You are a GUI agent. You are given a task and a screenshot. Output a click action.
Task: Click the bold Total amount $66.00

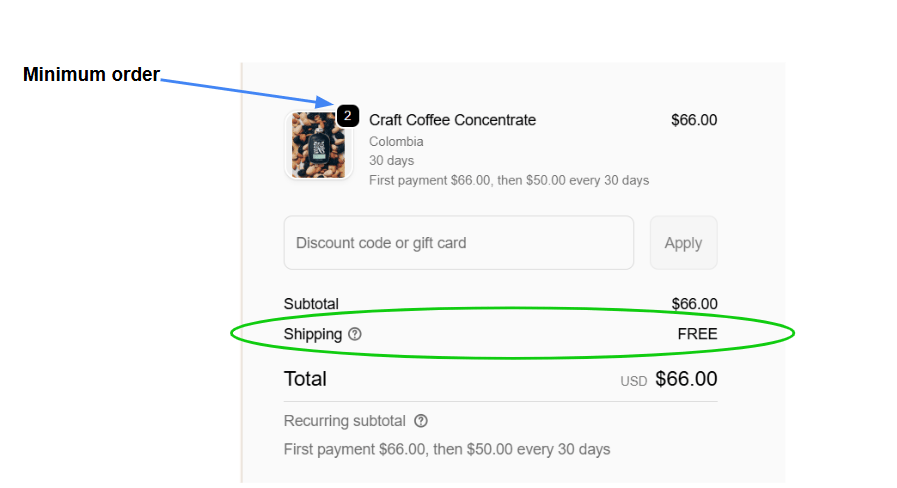(686, 379)
